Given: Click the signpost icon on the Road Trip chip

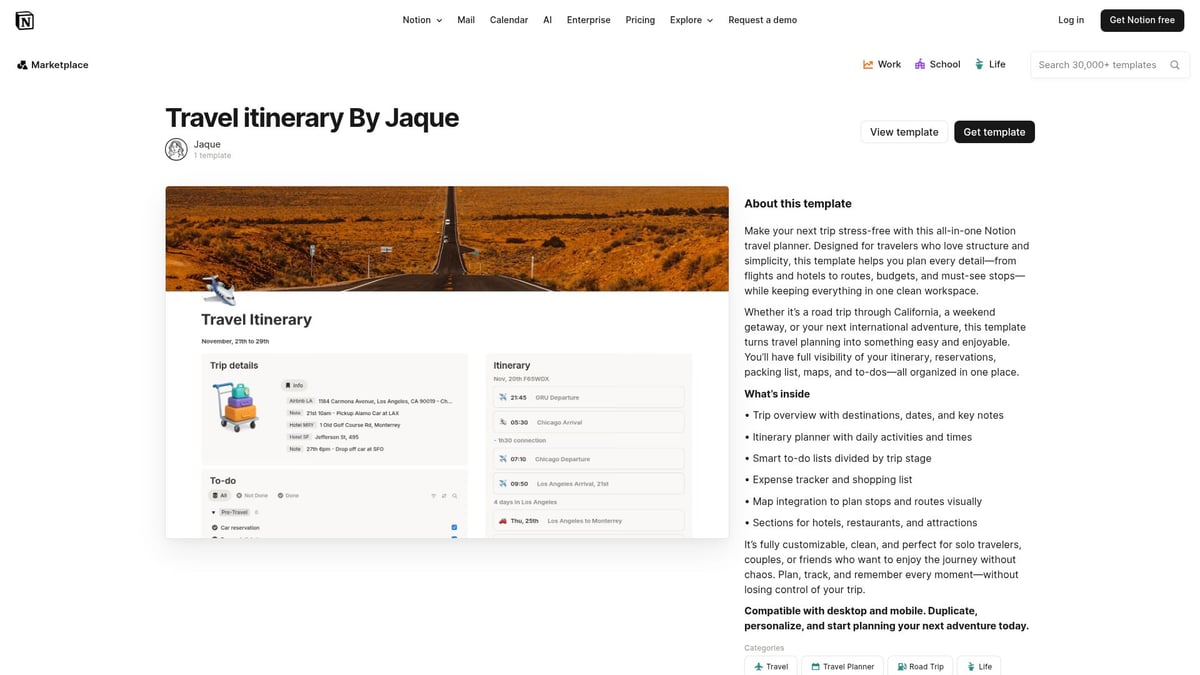Looking at the screenshot, I should (x=904, y=667).
